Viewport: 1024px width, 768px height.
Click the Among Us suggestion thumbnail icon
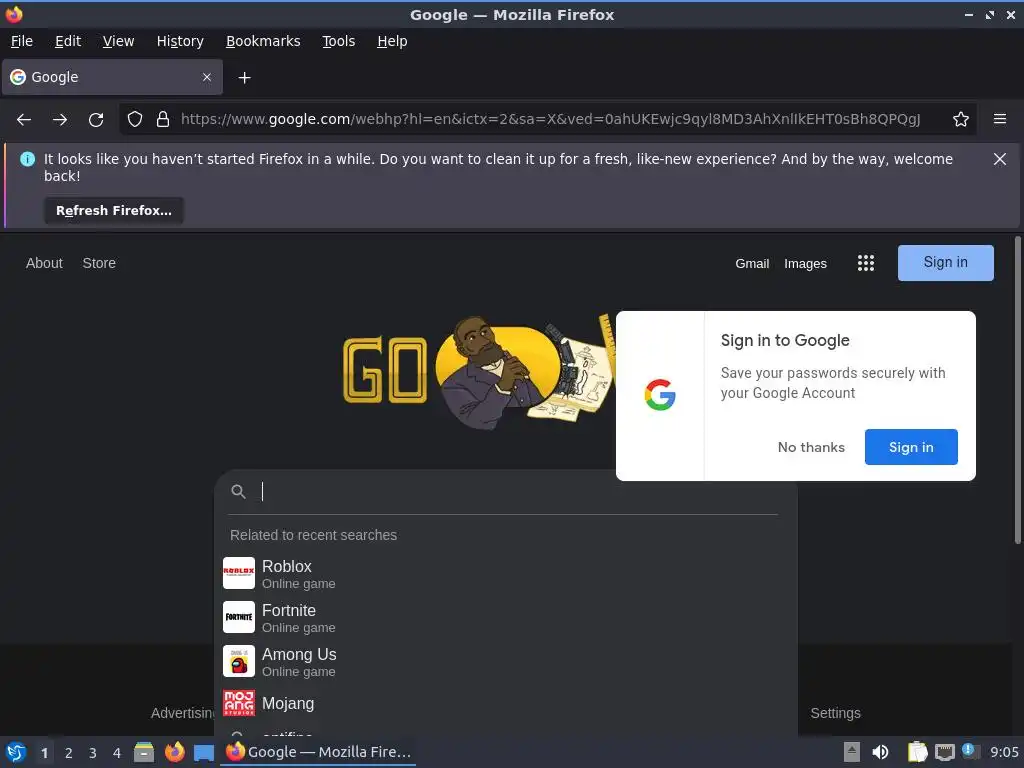point(238,661)
